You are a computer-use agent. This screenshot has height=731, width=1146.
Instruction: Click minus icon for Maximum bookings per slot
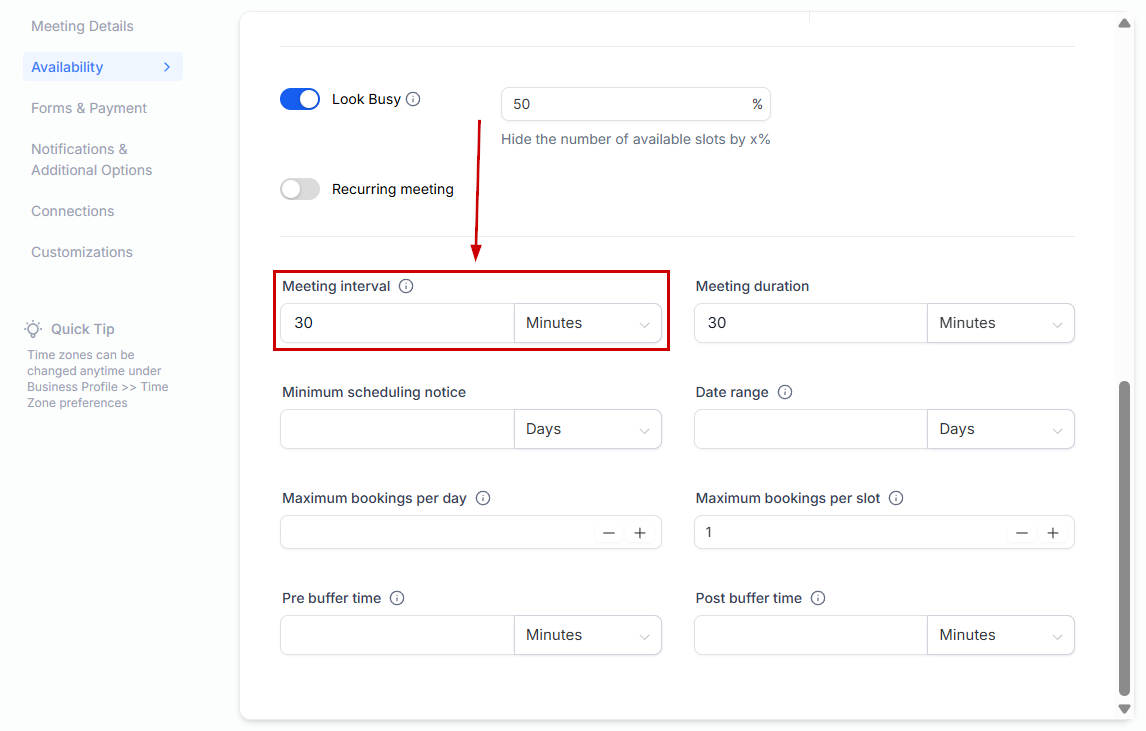point(1021,533)
